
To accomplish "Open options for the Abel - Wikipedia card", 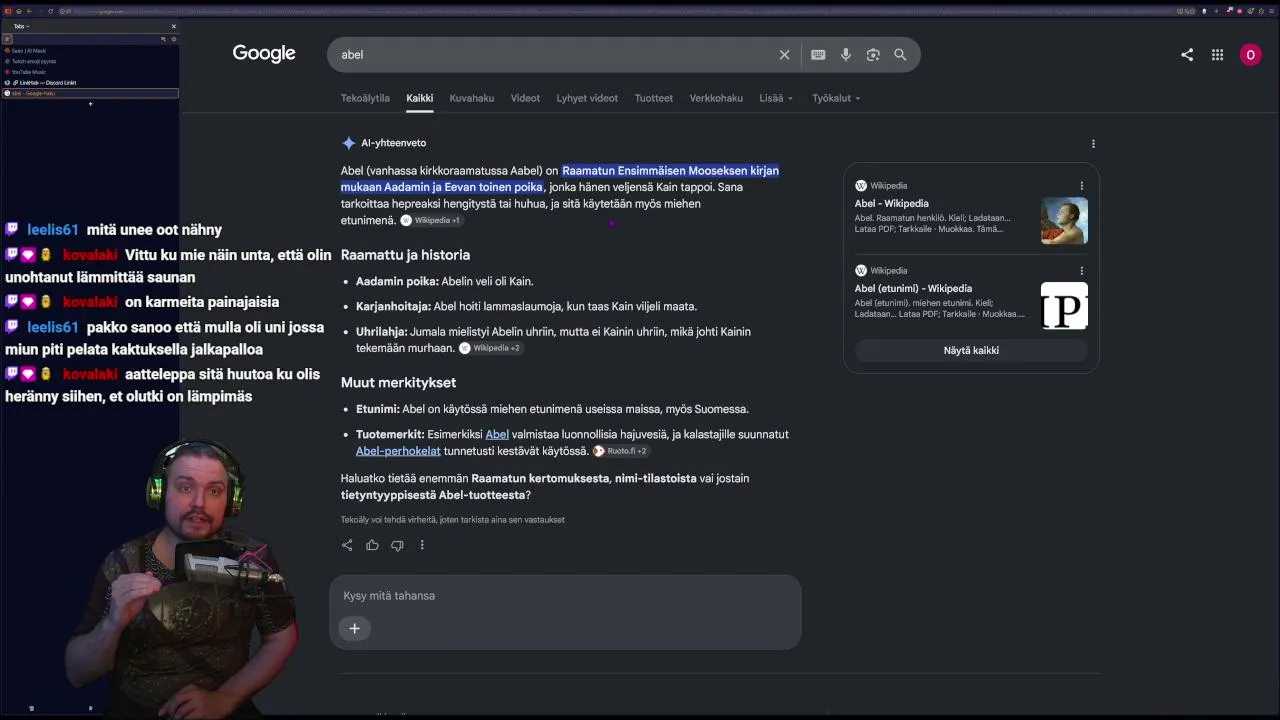I will [x=1081, y=185].
